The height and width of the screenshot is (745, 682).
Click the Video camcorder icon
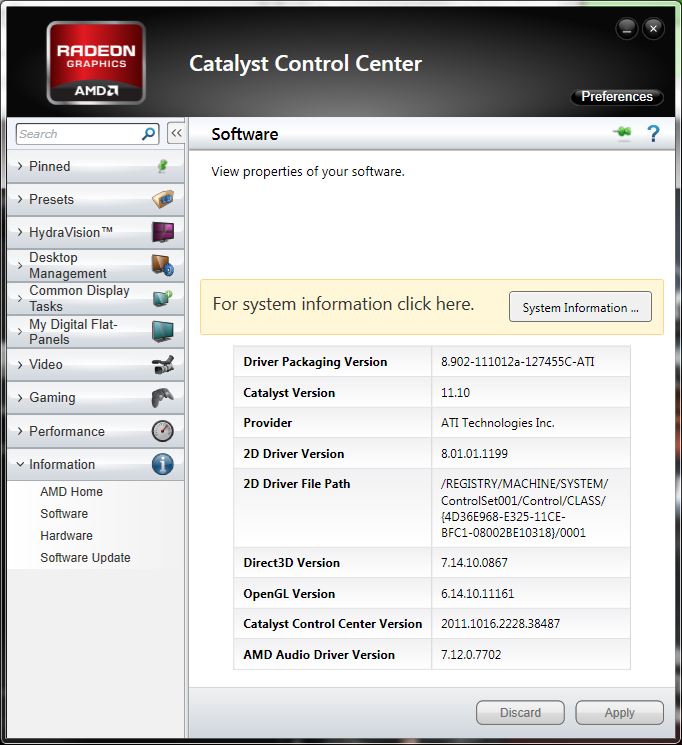(x=163, y=364)
